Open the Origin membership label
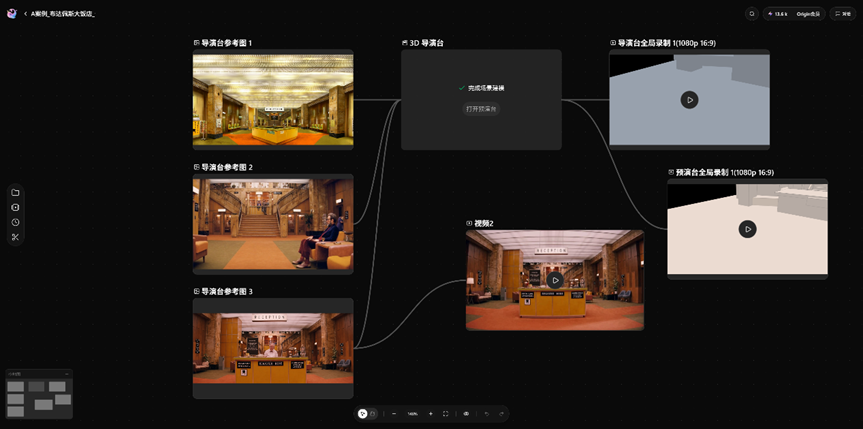The height and width of the screenshot is (429, 863). point(808,14)
